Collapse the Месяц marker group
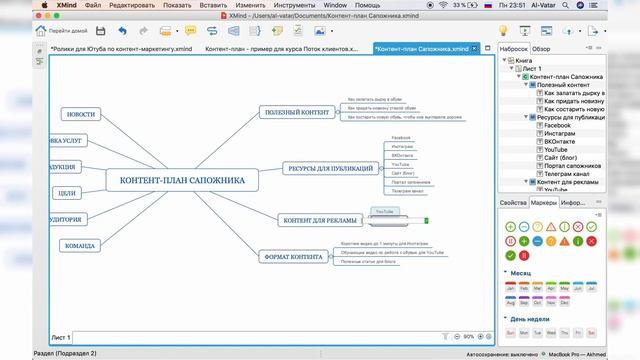 click(505, 272)
